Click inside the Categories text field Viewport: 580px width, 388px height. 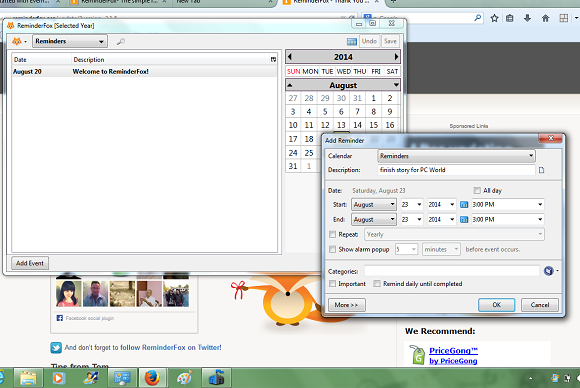(x=452, y=271)
